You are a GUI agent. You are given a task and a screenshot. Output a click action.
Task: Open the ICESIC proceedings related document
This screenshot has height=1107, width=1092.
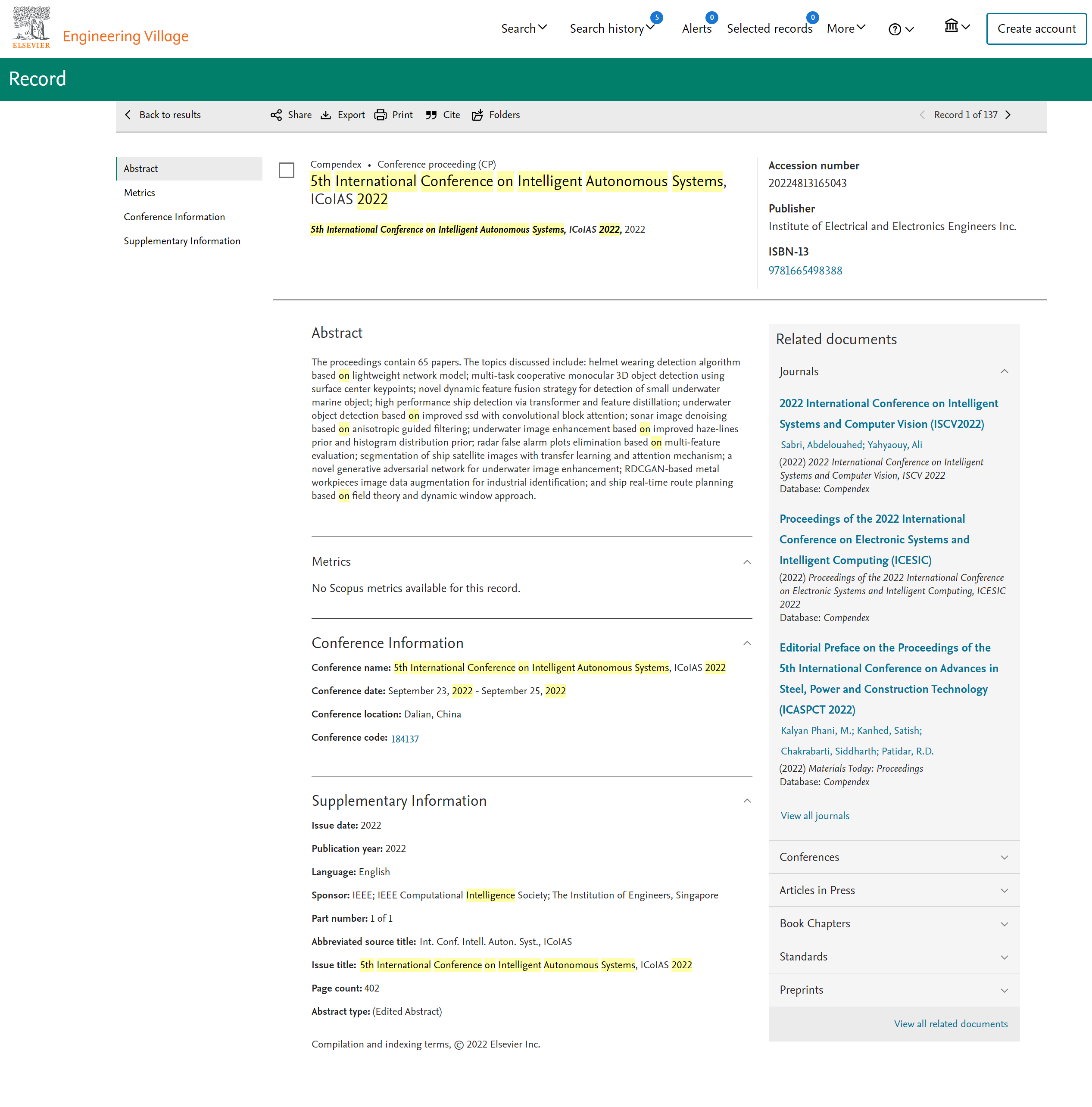(874, 539)
